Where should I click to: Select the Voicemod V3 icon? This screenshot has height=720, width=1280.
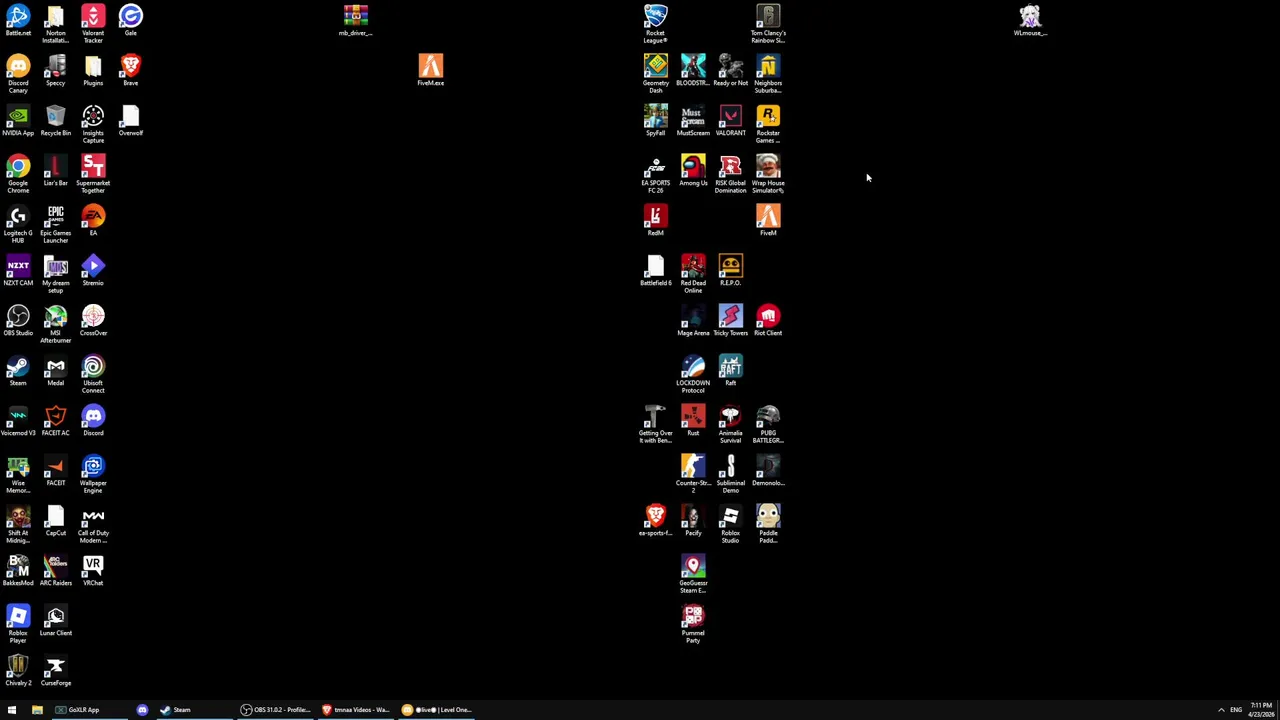coord(18,421)
